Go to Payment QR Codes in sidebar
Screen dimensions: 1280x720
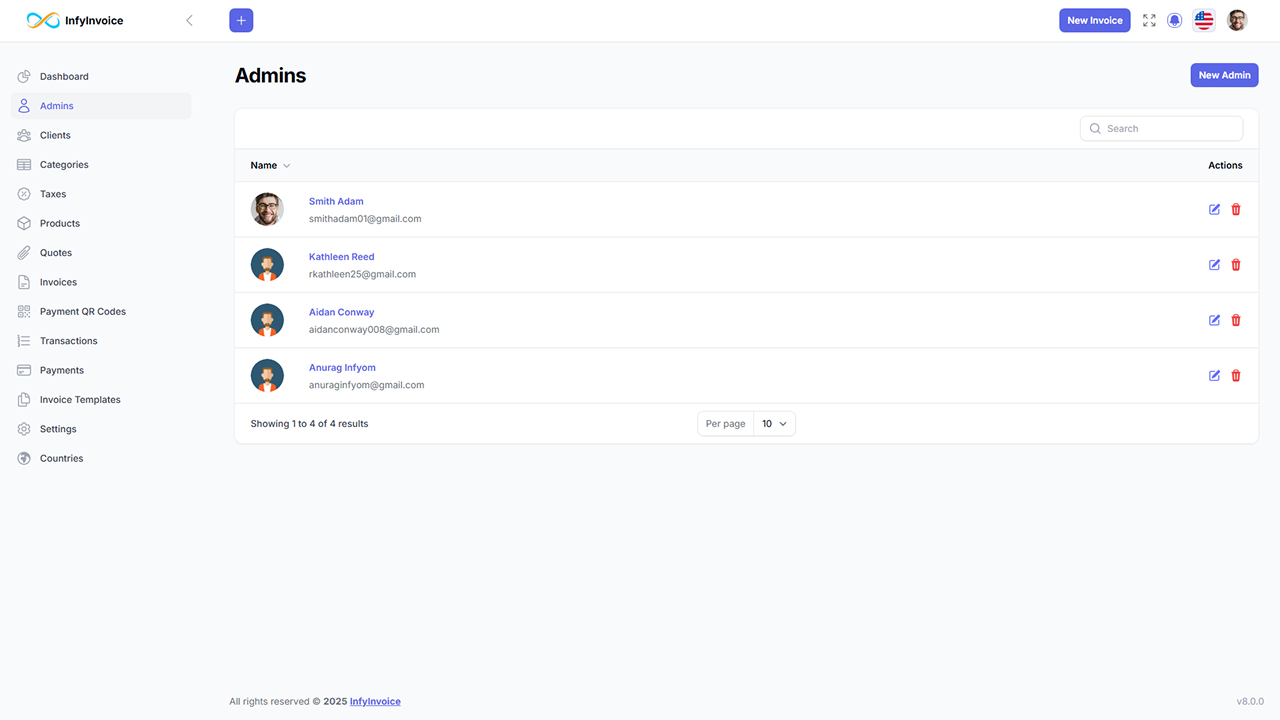(83, 311)
